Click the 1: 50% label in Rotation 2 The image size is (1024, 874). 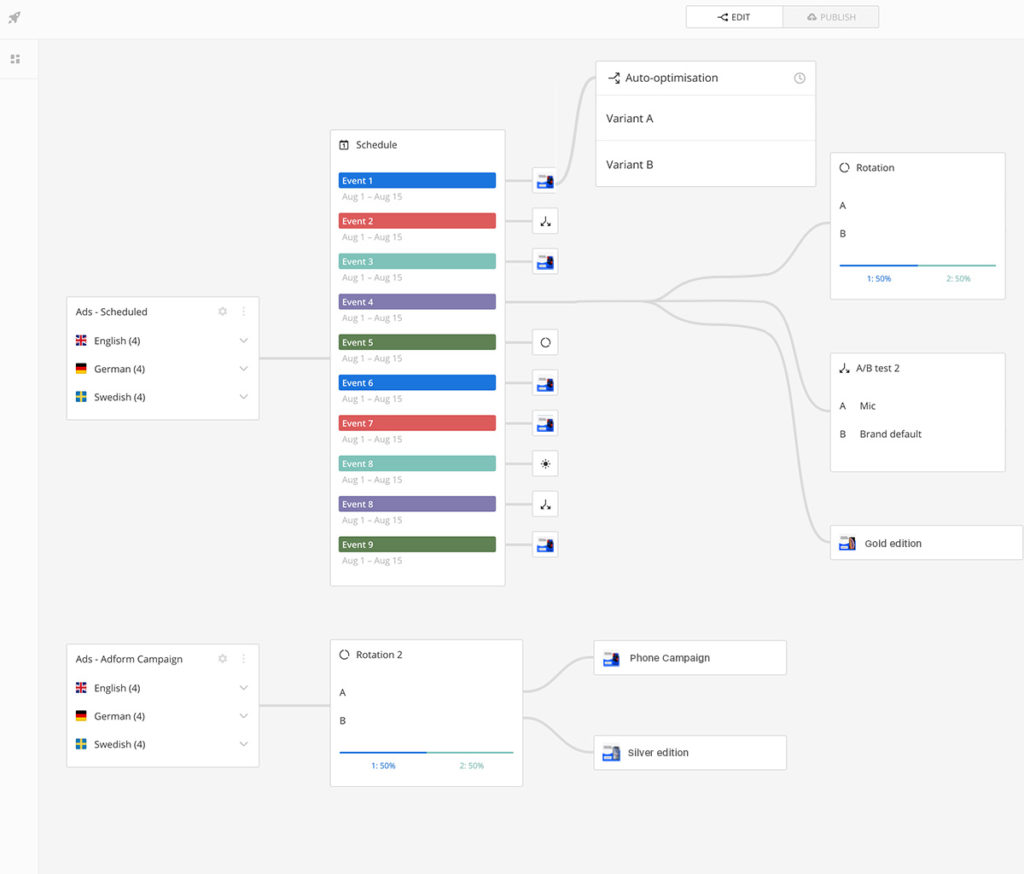click(x=383, y=766)
